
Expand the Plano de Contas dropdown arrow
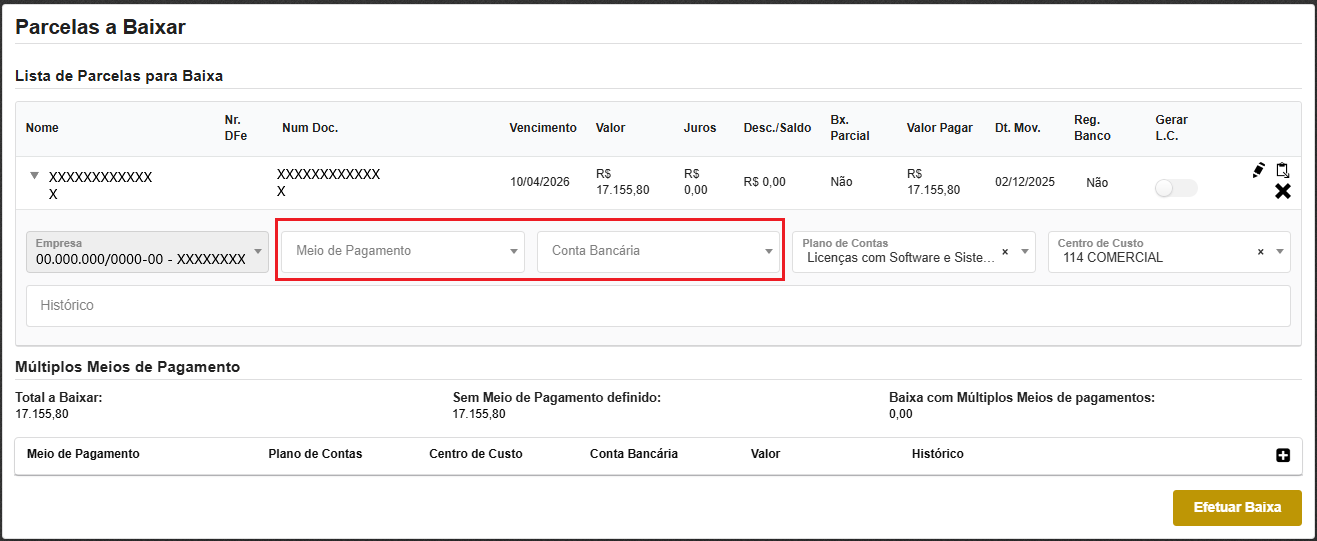(x=1025, y=252)
